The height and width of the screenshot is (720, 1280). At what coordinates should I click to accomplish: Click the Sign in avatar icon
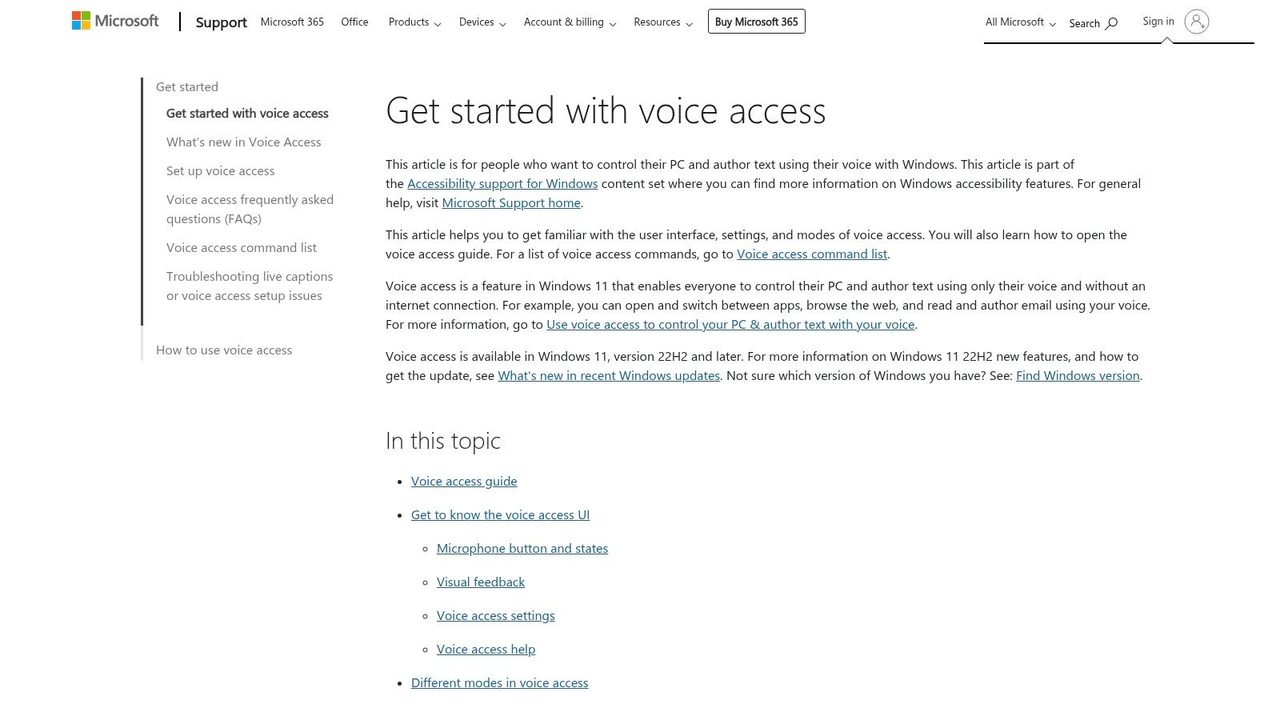1197,21
